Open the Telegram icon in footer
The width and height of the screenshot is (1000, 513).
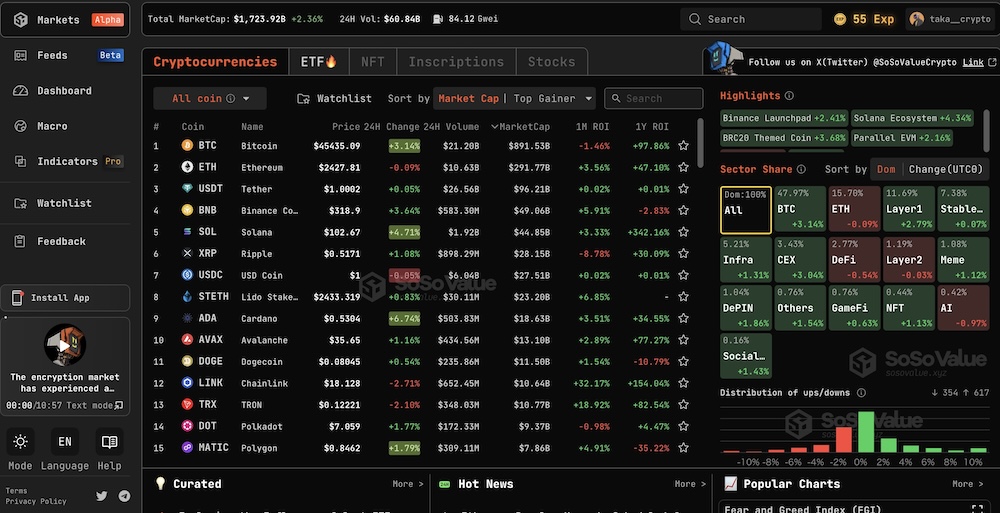click(124, 495)
